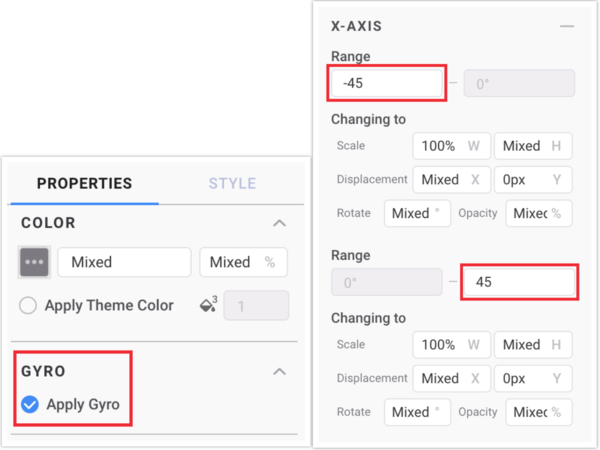The height and width of the screenshot is (450, 600).
Task: Click the second Scale height Mixed field
Action: pos(533,345)
